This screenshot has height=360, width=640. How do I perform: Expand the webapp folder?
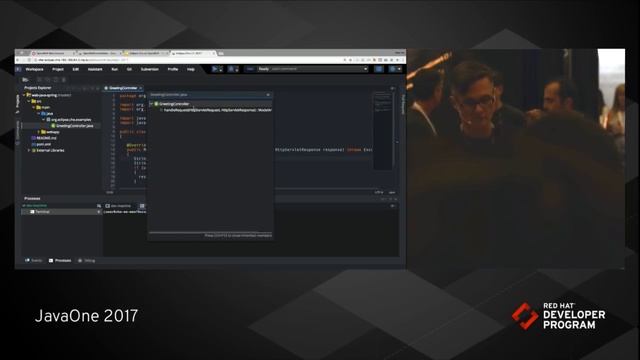pyautogui.click(x=39, y=132)
